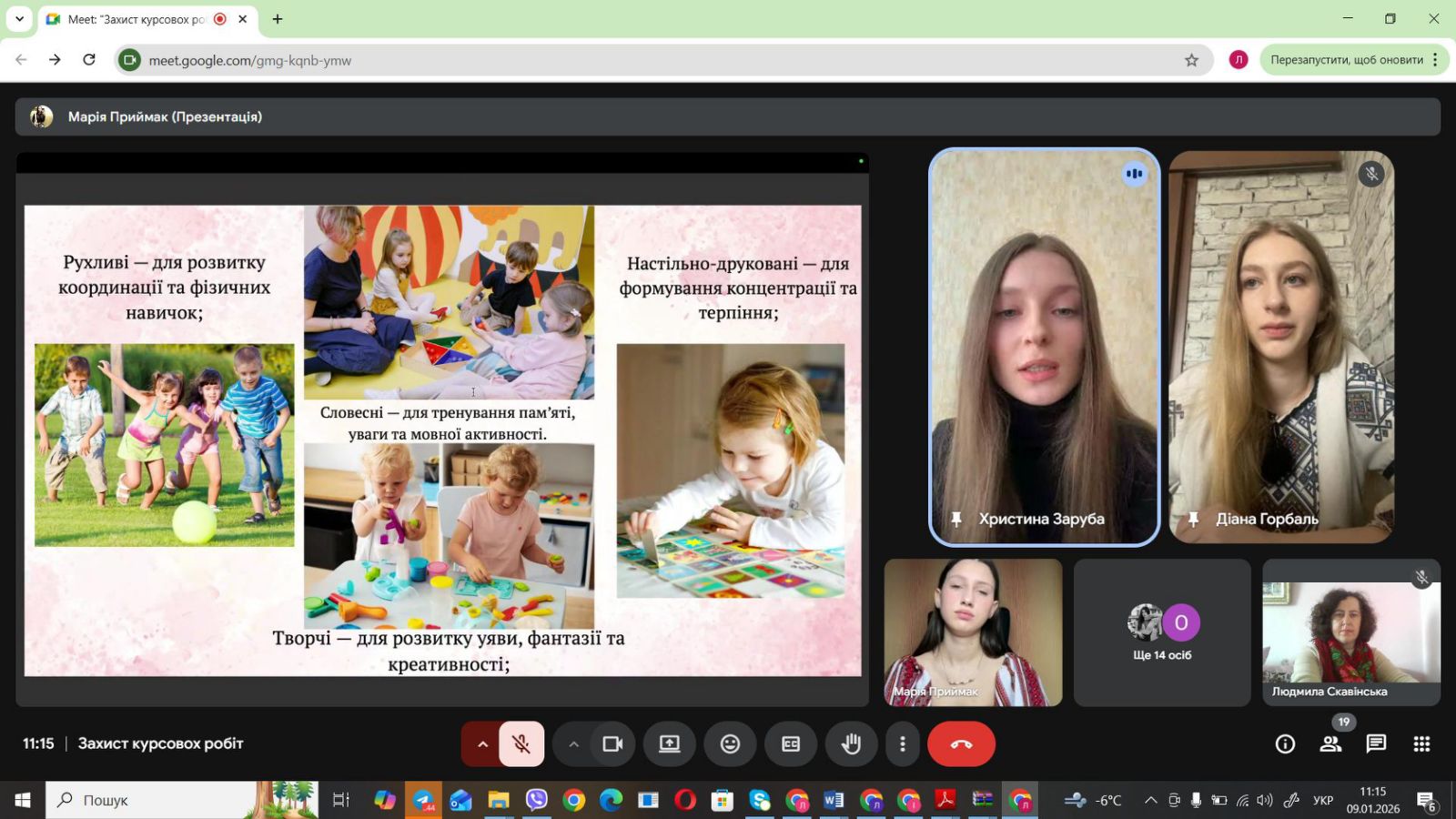Toggle the muted microphone button
Viewport: 1456px width, 819px height.
pyautogui.click(x=521, y=744)
